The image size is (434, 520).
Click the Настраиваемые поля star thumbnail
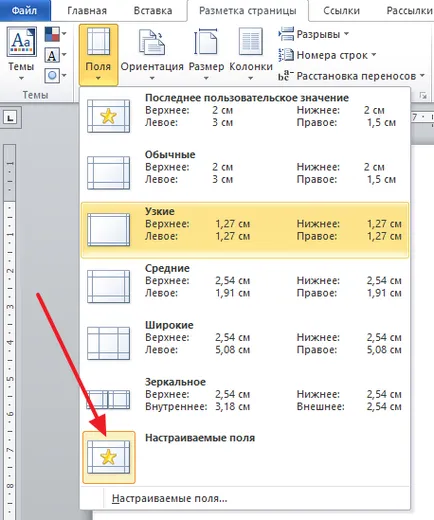point(109,457)
